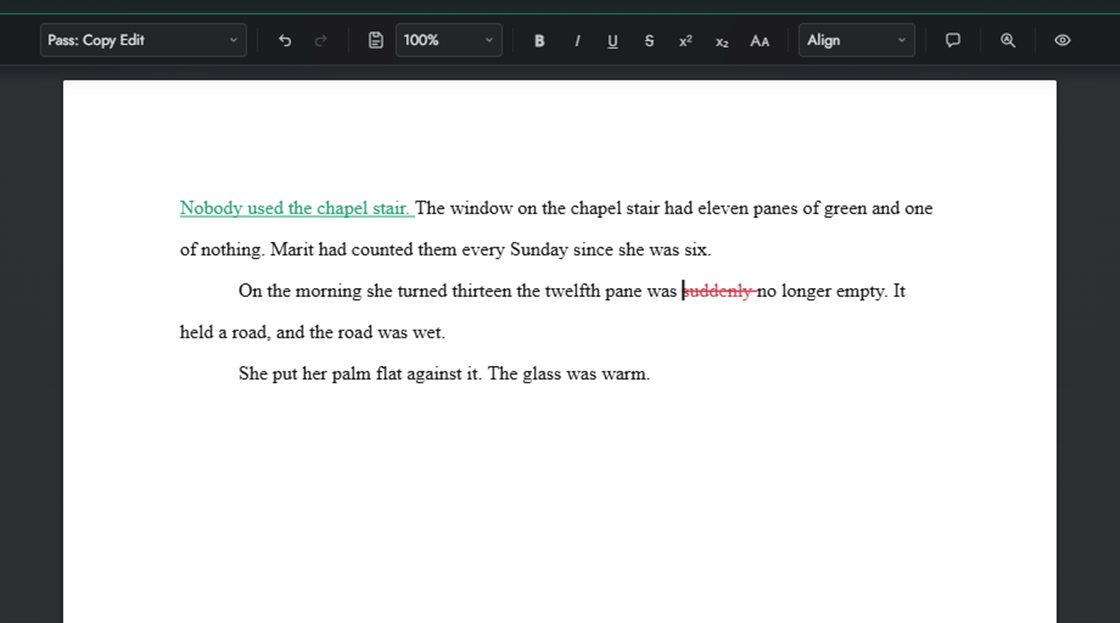Screen dimensions: 1120x623
Task: Click the word "Sunday" in the document
Action: [x=539, y=250]
